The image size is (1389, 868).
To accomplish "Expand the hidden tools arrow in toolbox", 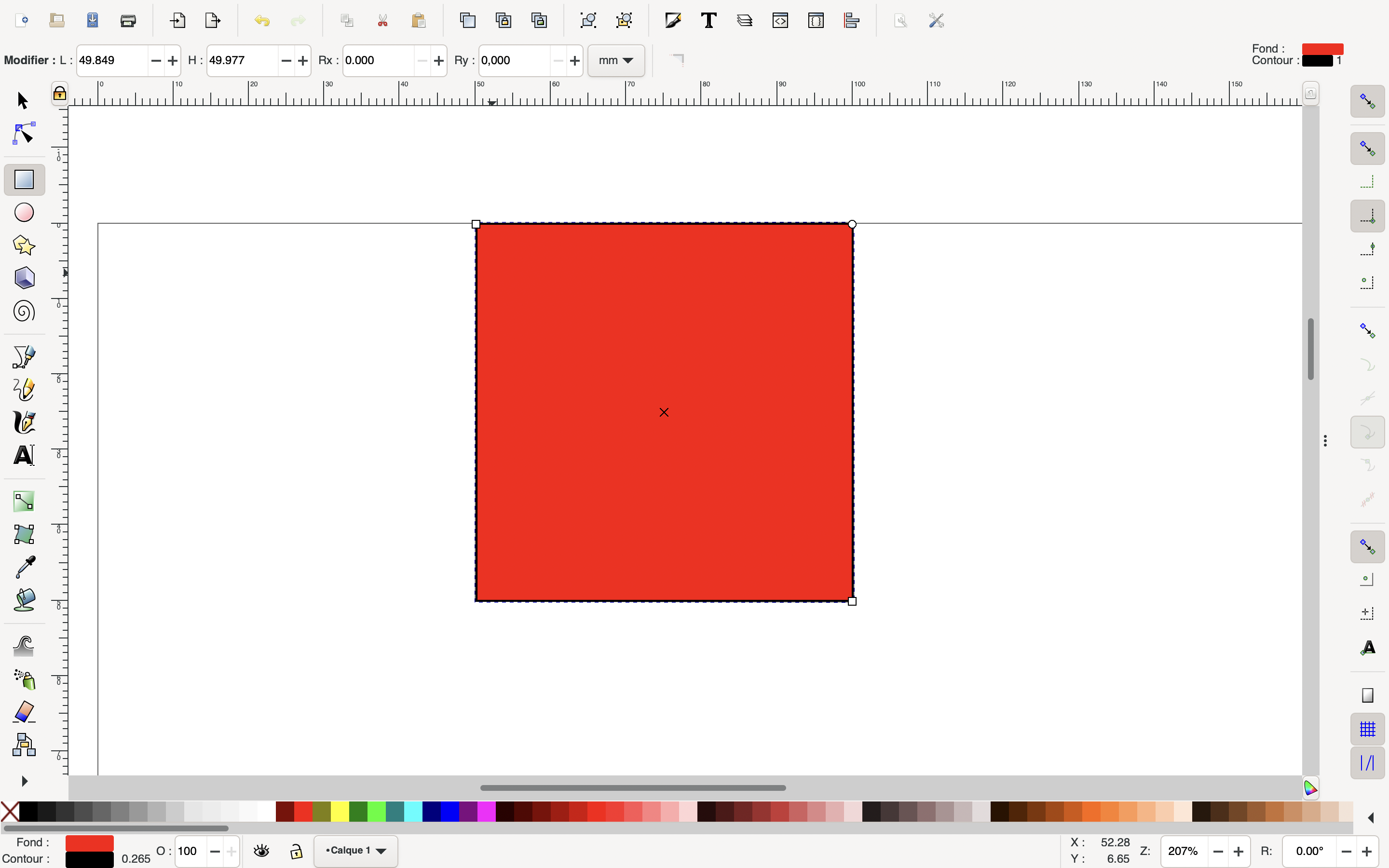I will pyautogui.click(x=24, y=781).
